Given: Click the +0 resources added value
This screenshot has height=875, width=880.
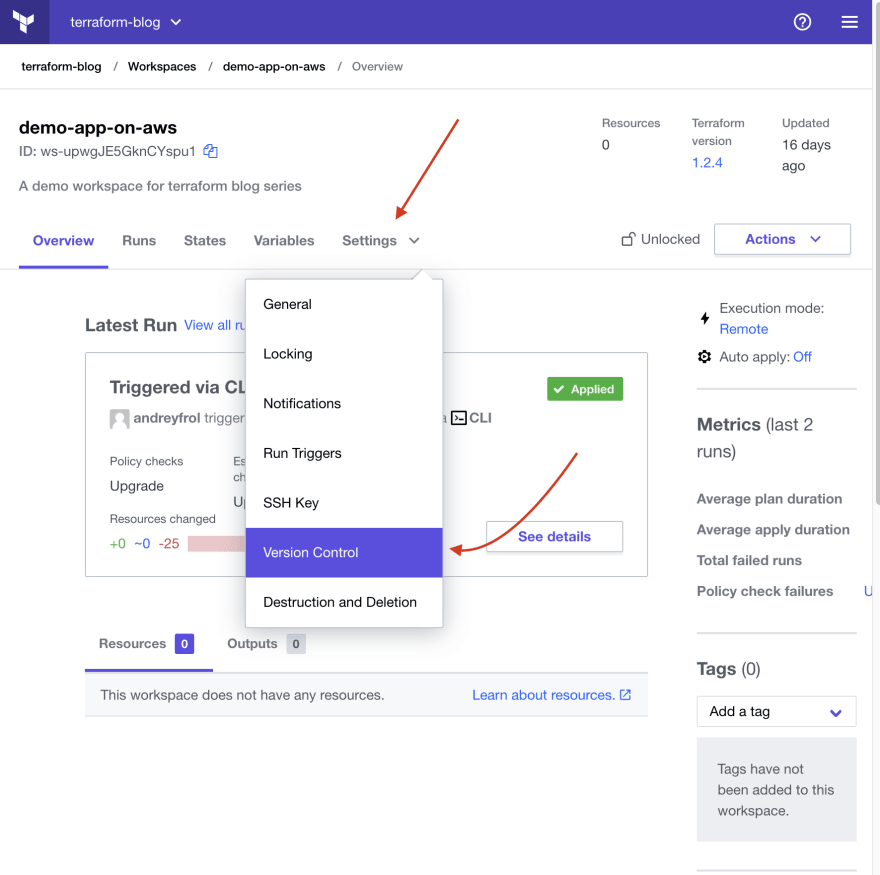Looking at the screenshot, I should (x=118, y=544).
